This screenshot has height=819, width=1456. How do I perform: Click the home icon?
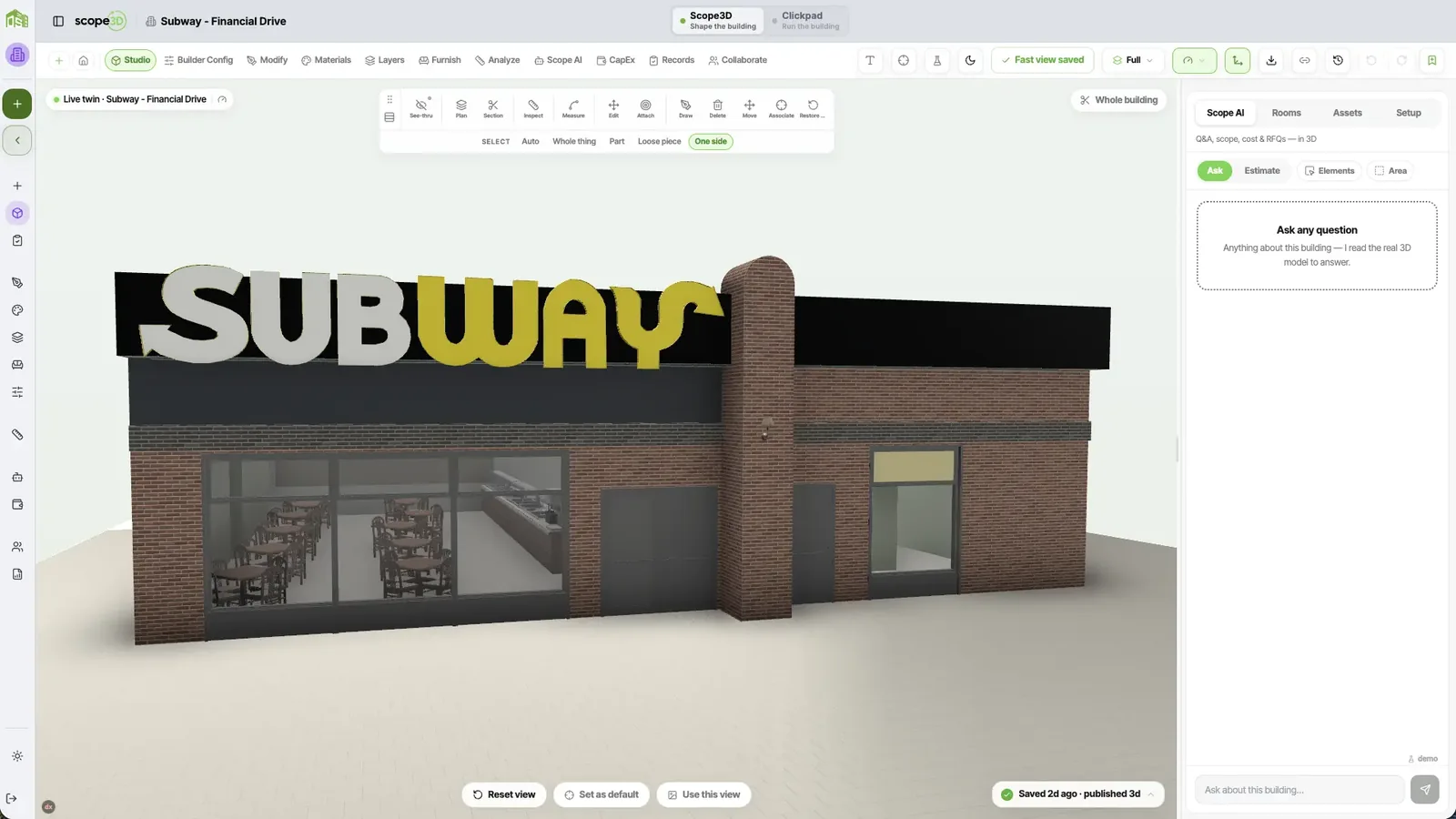click(83, 60)
